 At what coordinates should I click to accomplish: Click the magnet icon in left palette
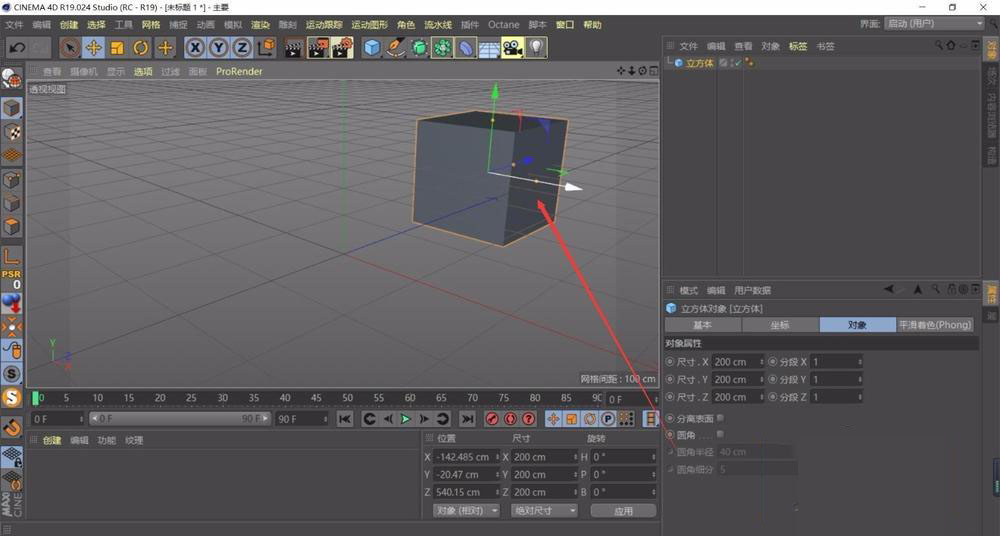point(11,427)
